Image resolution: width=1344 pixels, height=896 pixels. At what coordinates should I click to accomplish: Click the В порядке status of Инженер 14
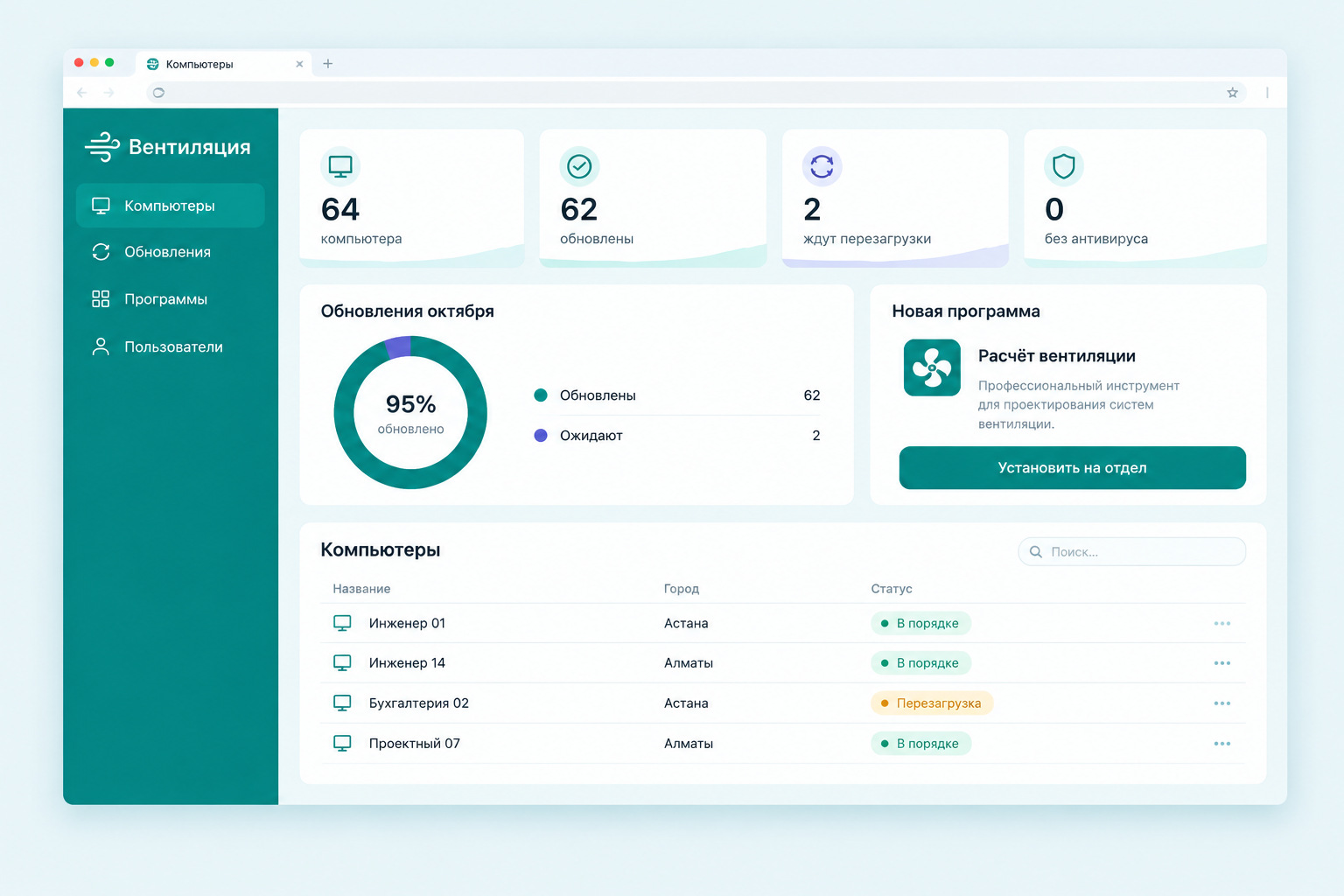pyautogui.click(x=920, y=663)
